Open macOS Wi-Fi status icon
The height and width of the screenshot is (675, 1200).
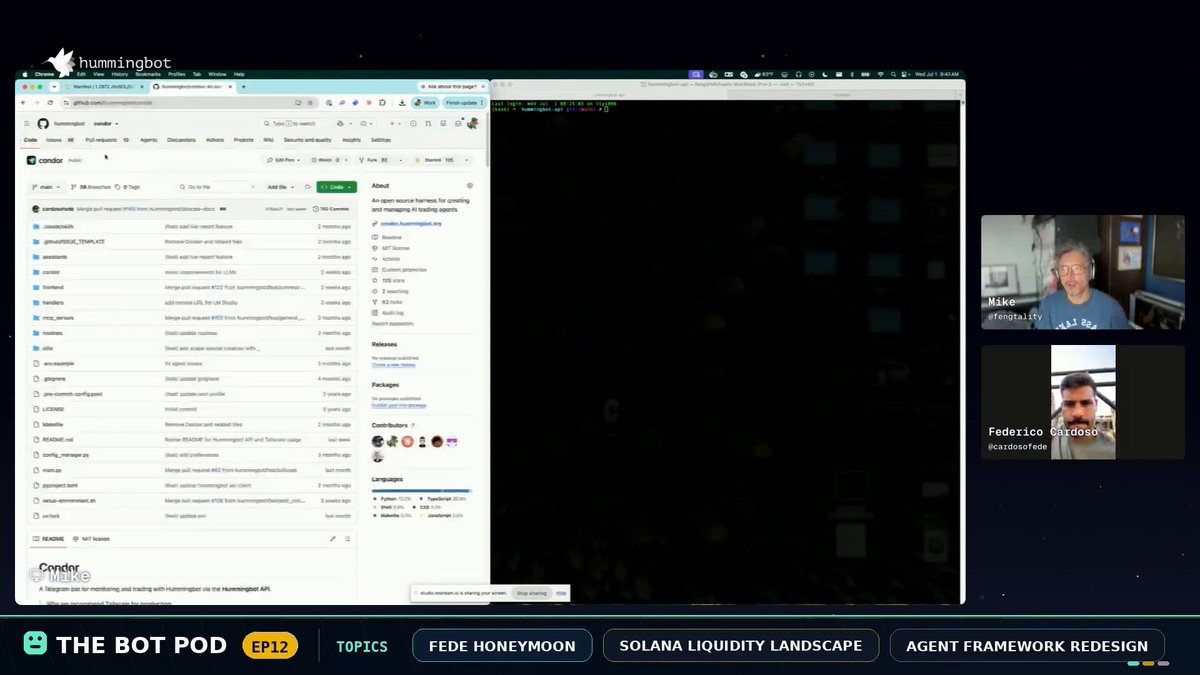coord(881,74)
